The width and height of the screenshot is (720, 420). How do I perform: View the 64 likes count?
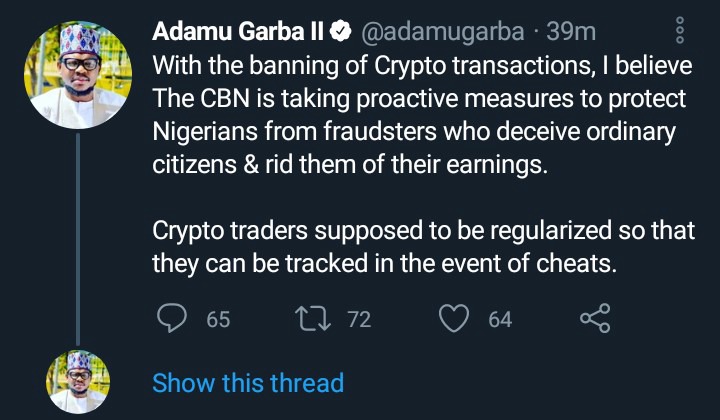(x=500, y=320)
